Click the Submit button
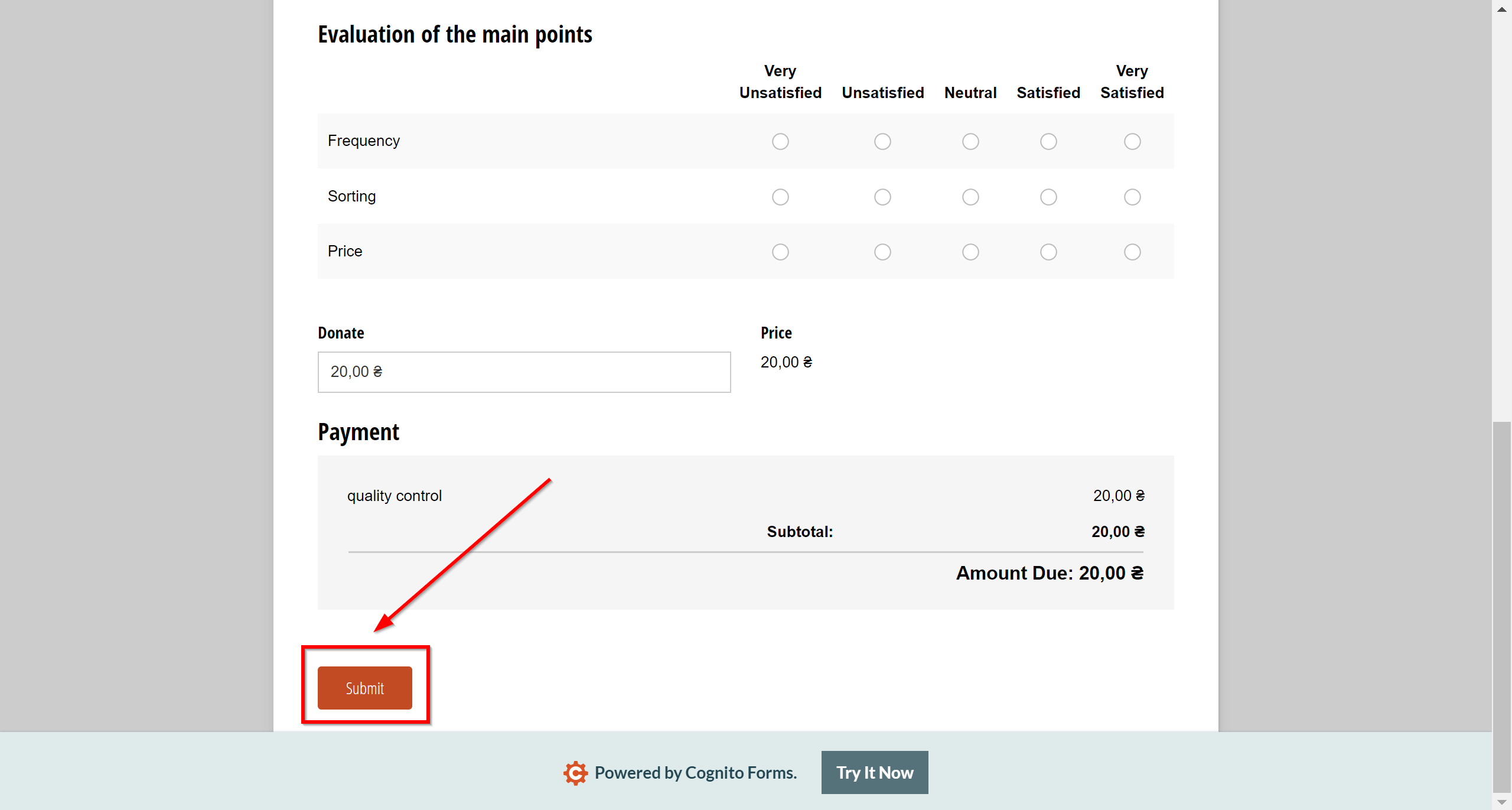The width and height of the screenshot is (1512, 810). coord(365,688)
